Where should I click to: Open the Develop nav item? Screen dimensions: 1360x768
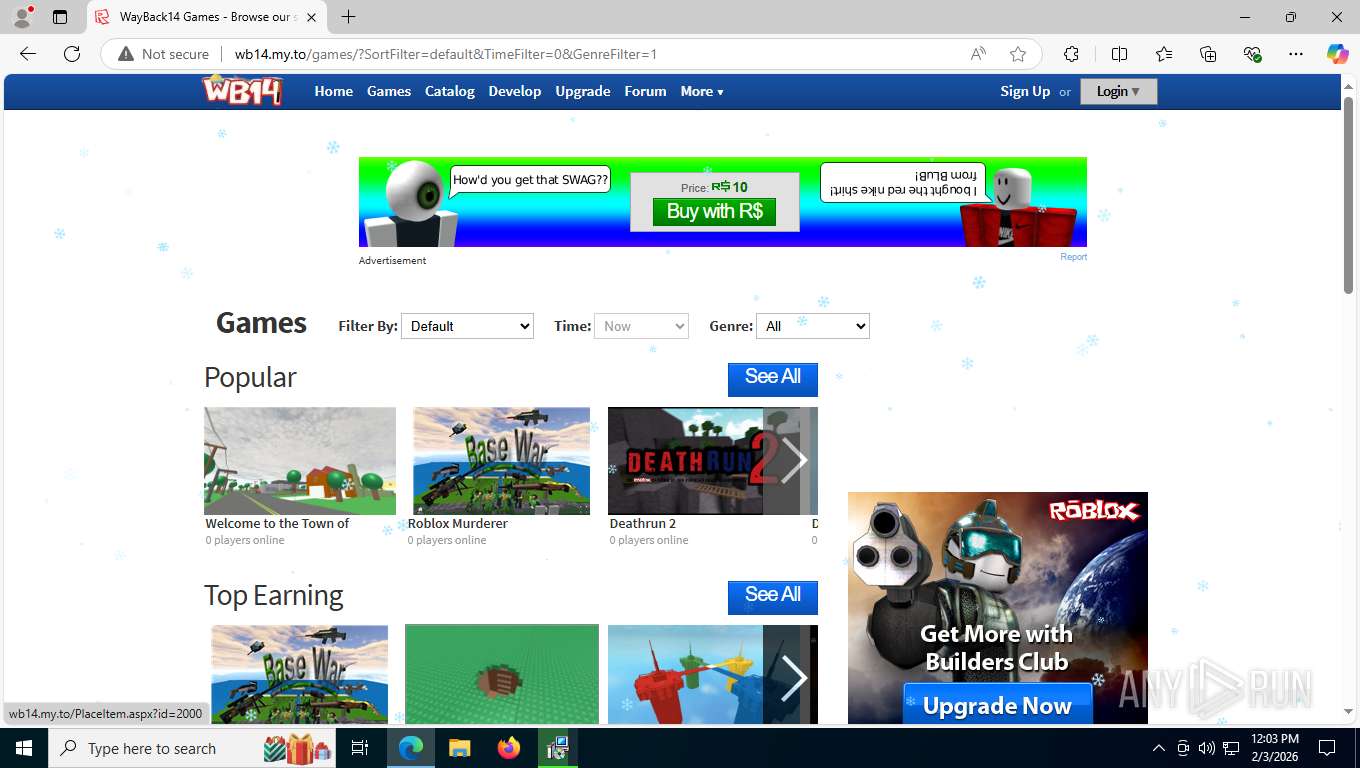pos(515,91)
